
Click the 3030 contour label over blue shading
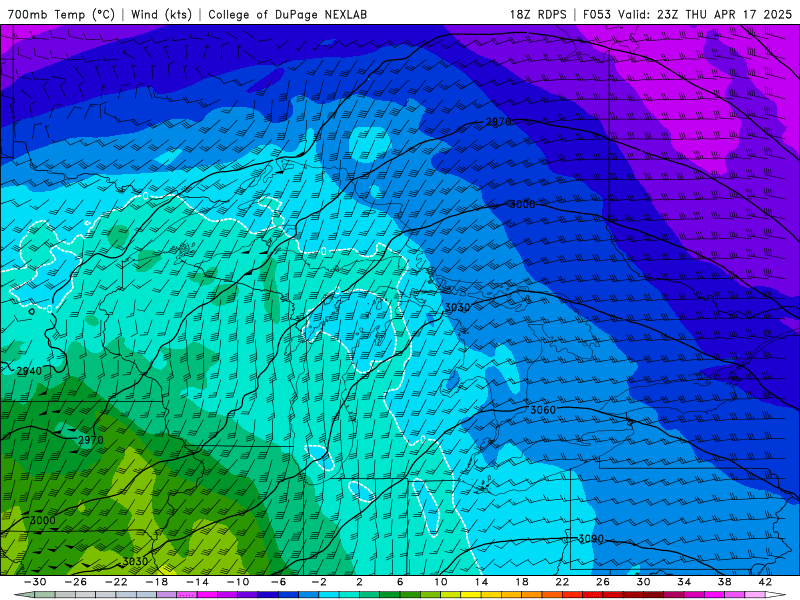[x=457, y=307]
